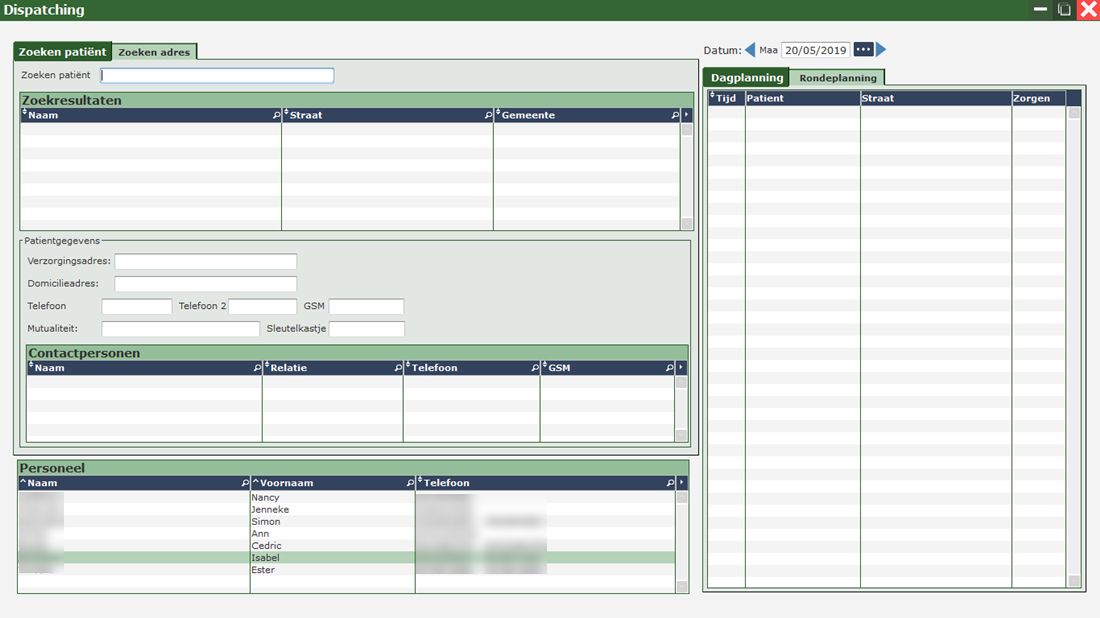Viewport: 1100px width, 618px height.
Task: Click the Dagplanning vertical scrollbar
Action: tap(1074, 340)
